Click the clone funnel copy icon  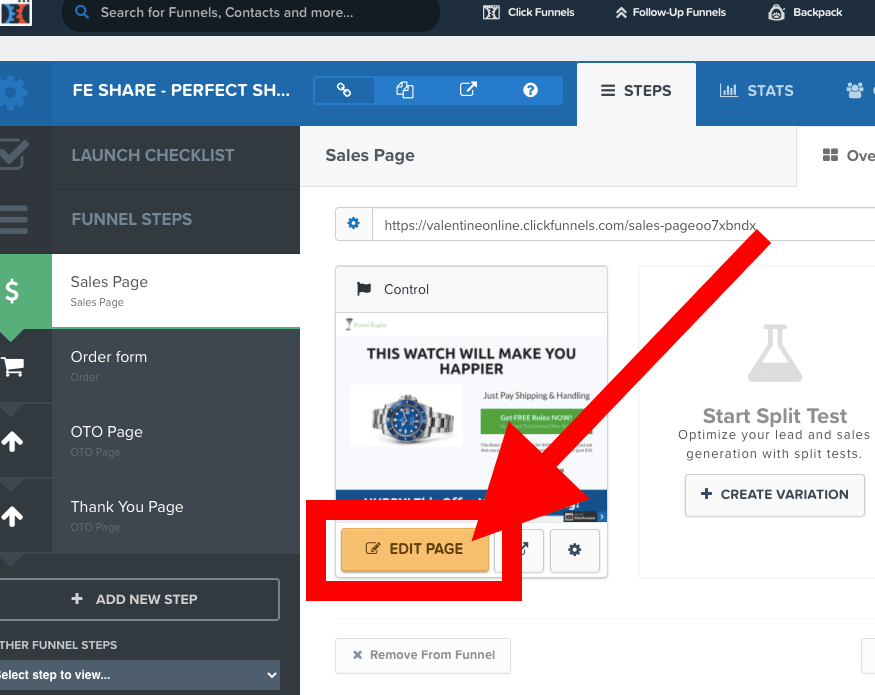405,90
